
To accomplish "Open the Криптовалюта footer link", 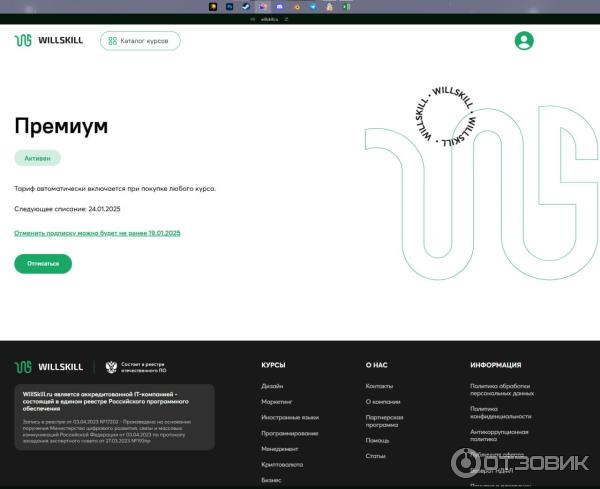I will 282,465.
